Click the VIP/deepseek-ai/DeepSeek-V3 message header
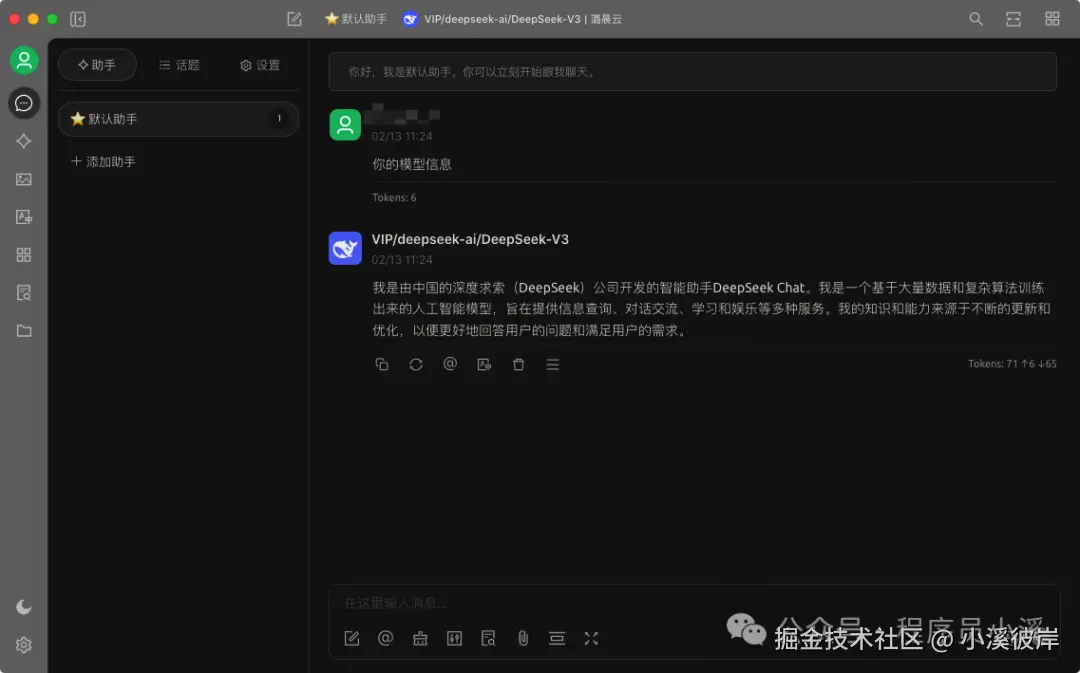Viewport: 1080px width, 673px height. pyautogui.click(x=470, y=239)
